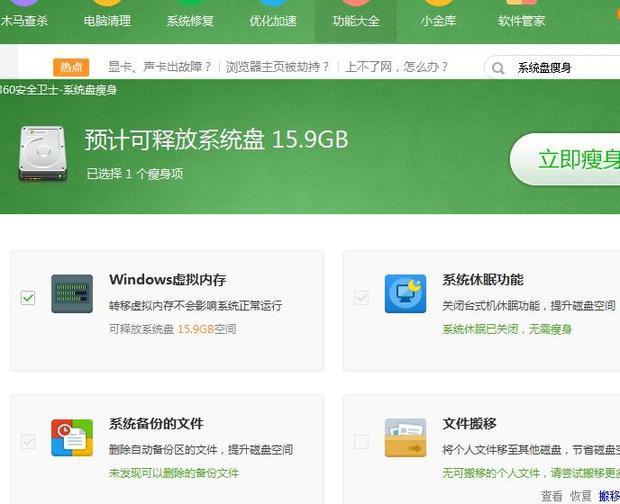The width and height of the screenshot is (620, 504).
Task: Click the hard disk drive icon
Action: click(42, 154)
